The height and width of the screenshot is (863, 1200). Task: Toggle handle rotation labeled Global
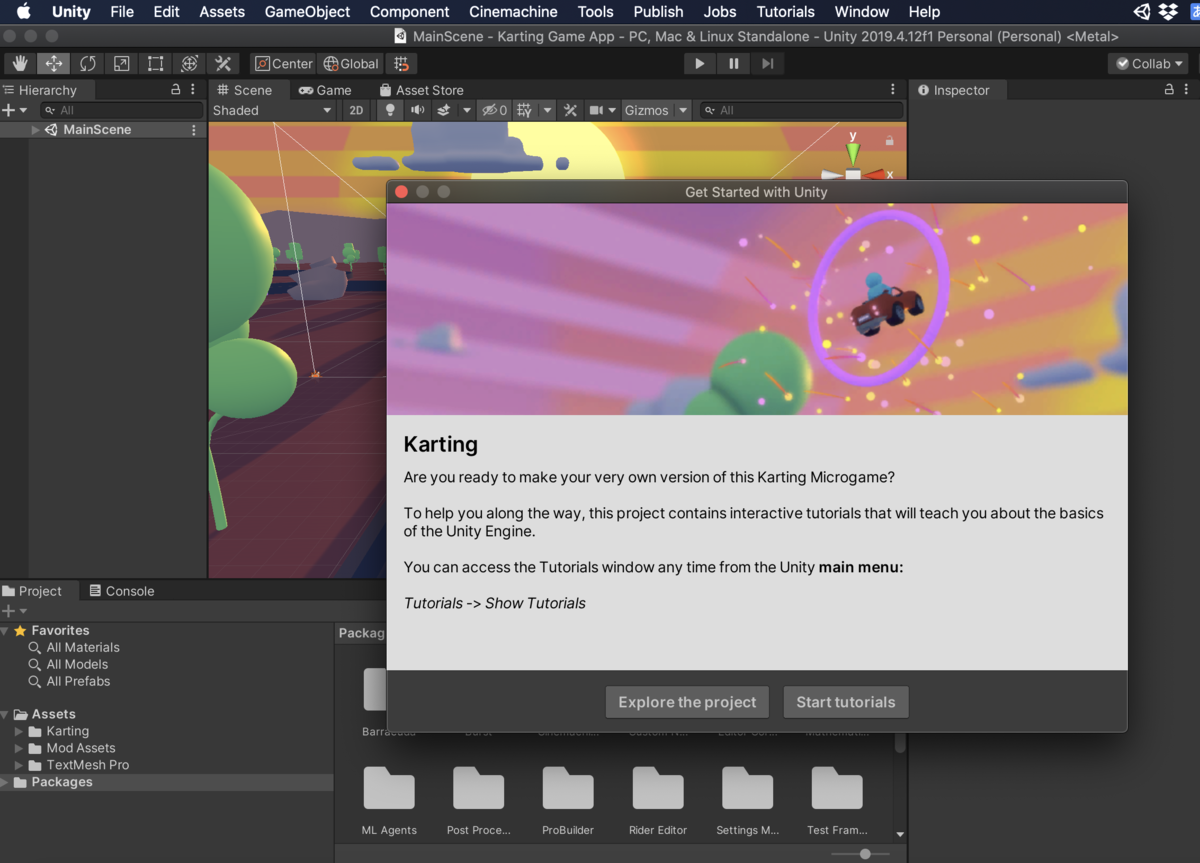click(x=351, y=63)
